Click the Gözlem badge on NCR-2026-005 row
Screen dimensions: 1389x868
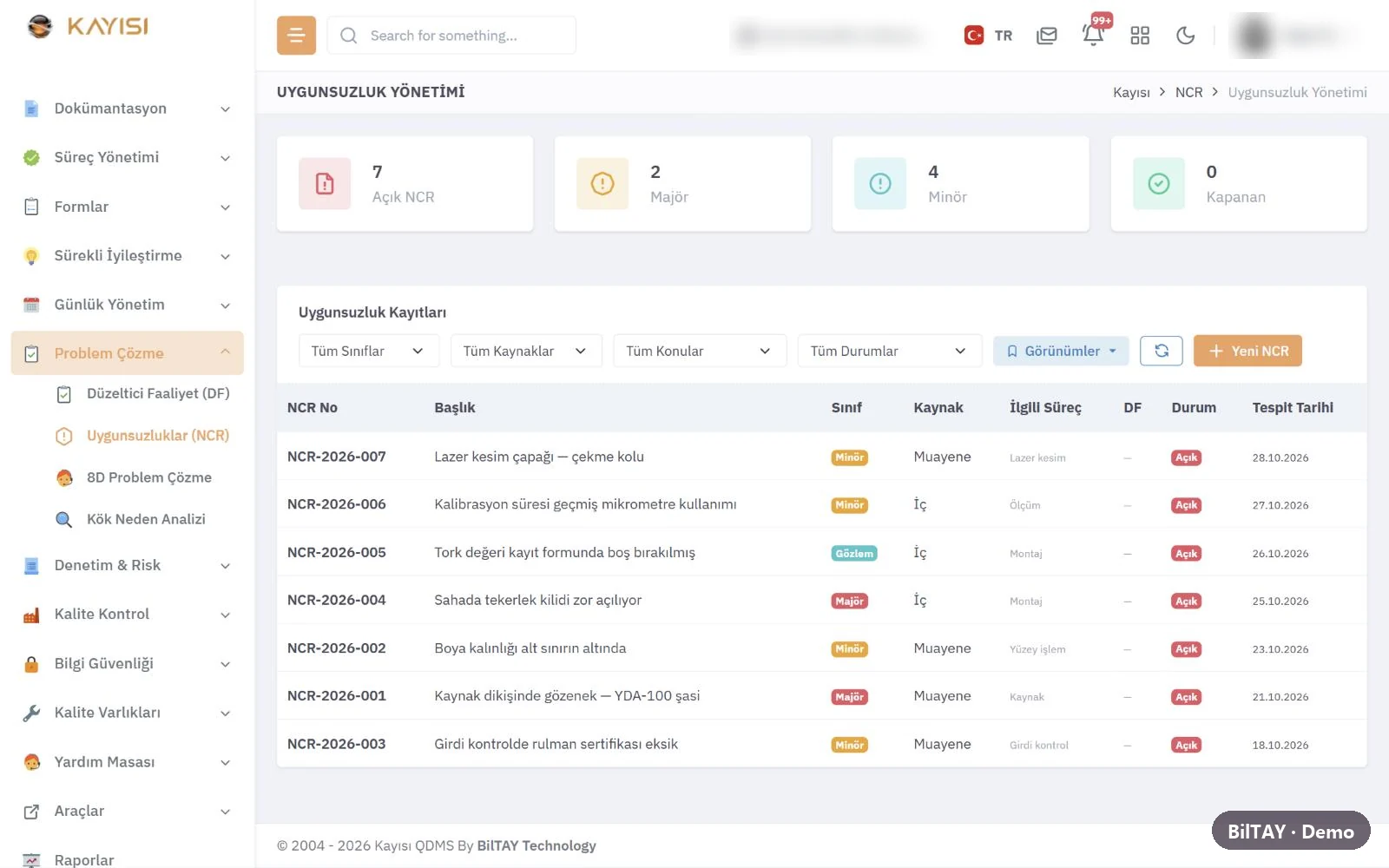point(854,553)
